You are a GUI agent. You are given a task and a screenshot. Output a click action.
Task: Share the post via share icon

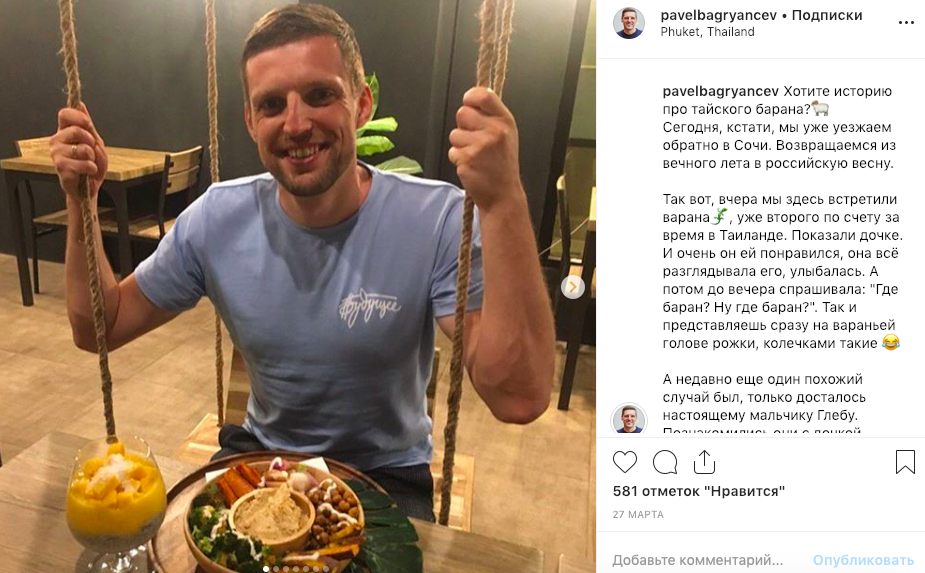pyautogui.click(x=704, y=462)
